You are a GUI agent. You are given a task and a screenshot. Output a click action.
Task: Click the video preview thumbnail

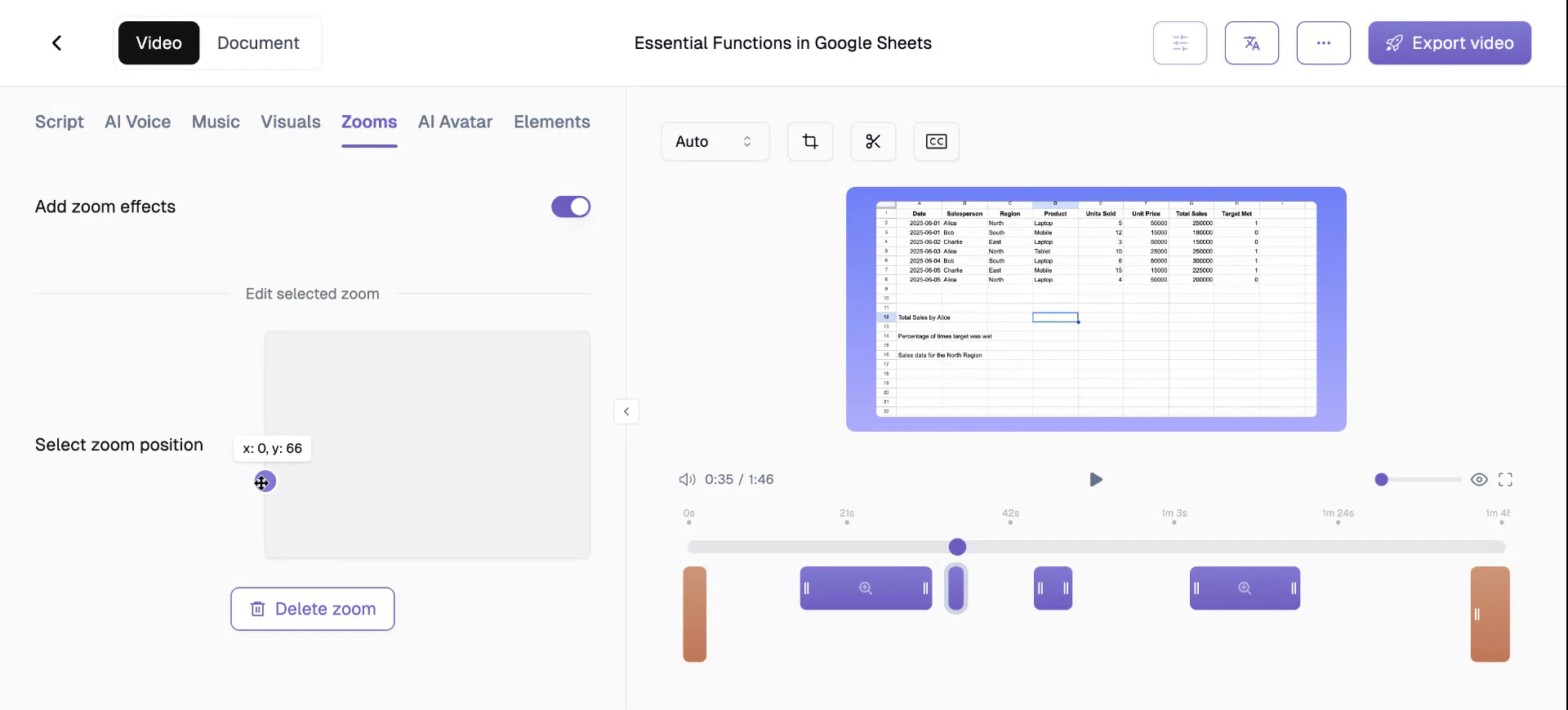(x=1096, y=309)
